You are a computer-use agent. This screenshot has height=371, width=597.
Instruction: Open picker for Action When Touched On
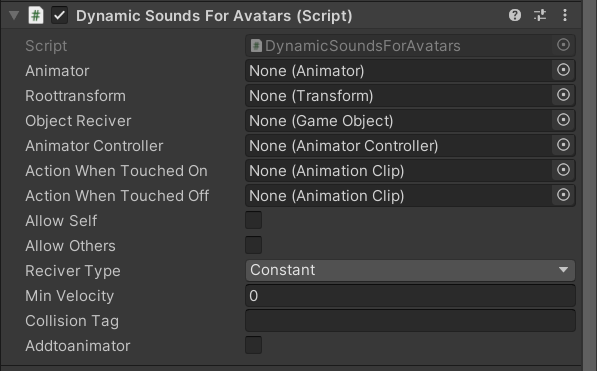coord(563,170)
